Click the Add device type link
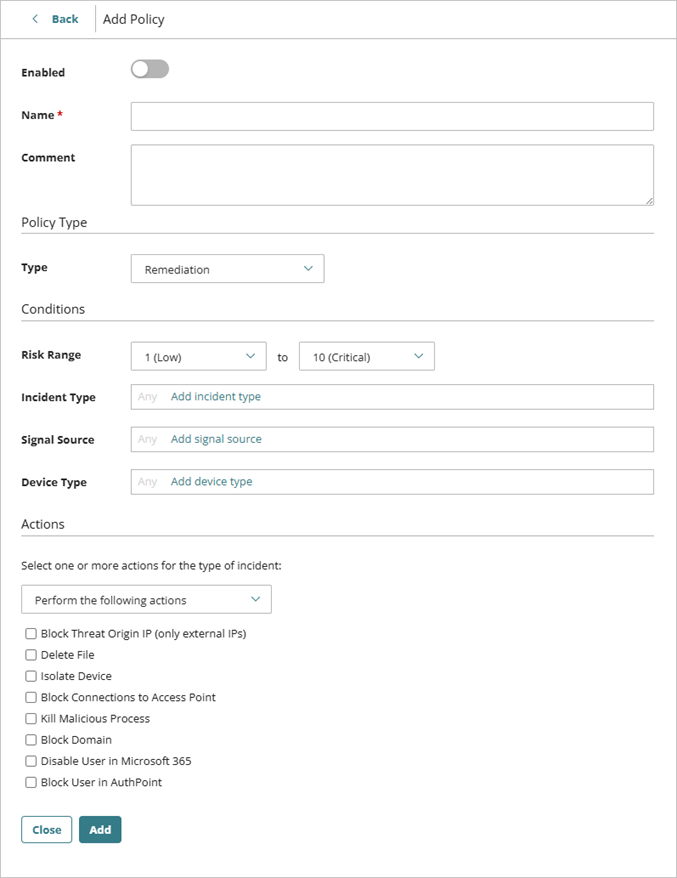 click(x=211, y=481)
